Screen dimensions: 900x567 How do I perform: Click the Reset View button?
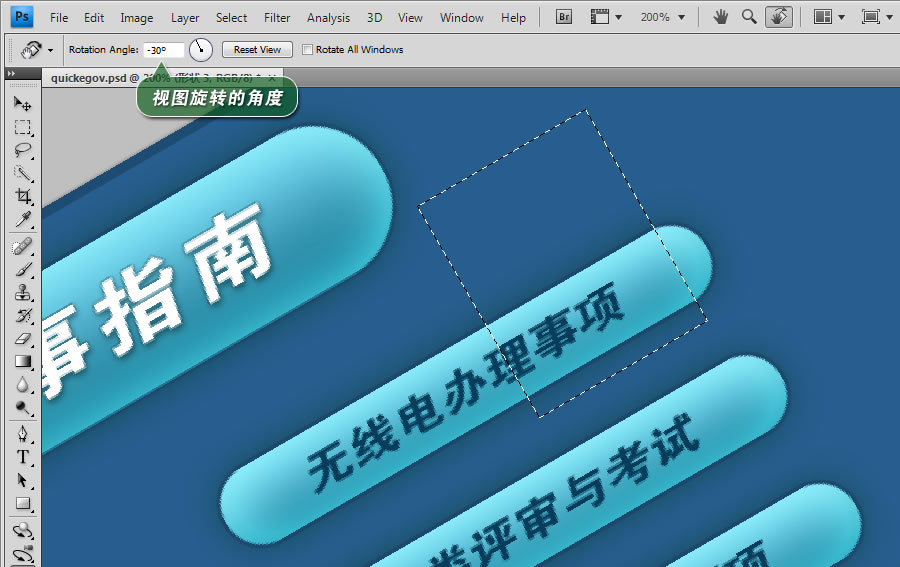pos(257,50)
